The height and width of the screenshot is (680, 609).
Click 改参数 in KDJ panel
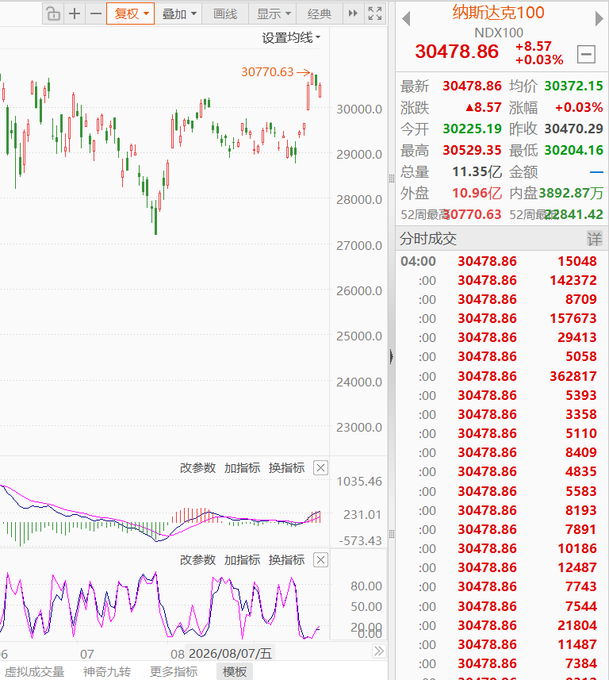pos(198,560)
